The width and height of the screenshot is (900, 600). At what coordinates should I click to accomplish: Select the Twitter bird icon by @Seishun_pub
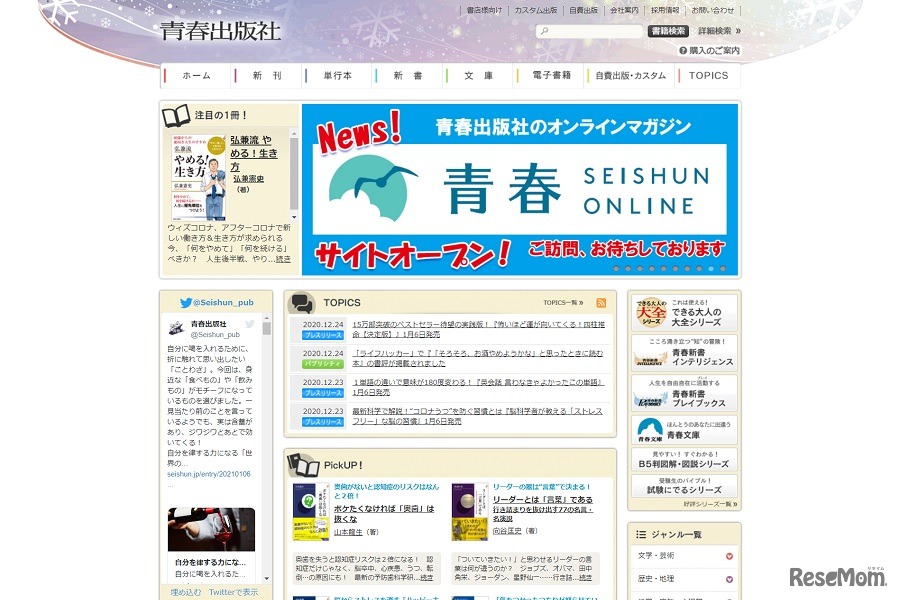(x=185, y=302)
